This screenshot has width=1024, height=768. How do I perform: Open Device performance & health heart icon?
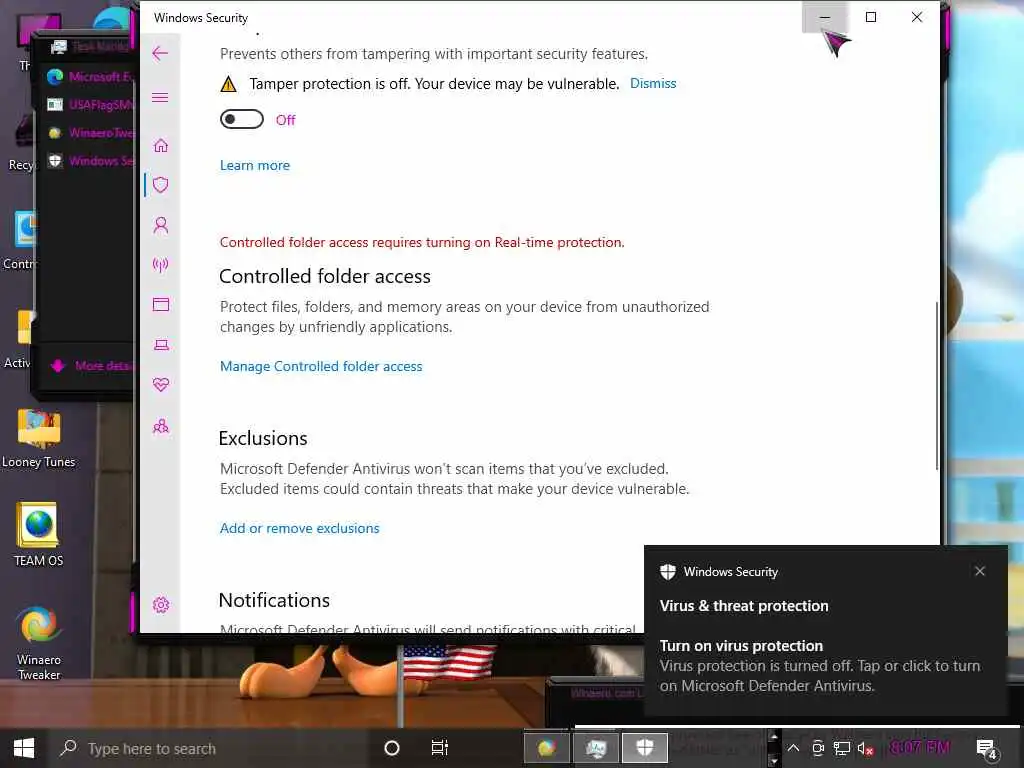tap(161, 385)
